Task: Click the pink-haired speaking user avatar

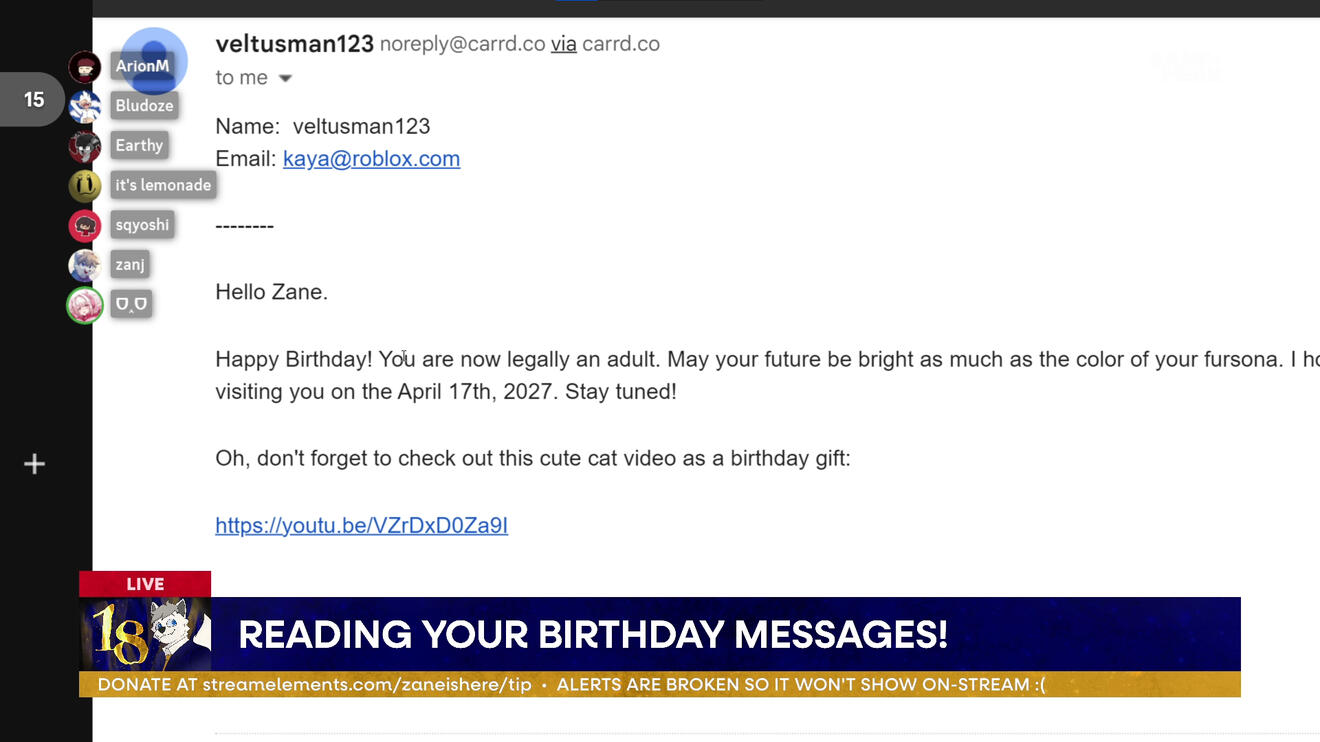Action: (85, 305)
